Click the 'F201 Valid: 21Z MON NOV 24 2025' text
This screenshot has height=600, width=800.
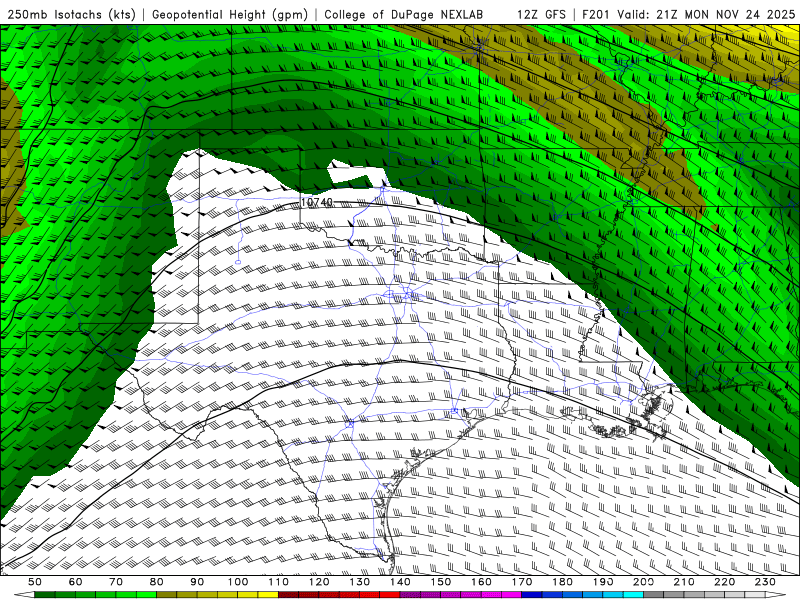(x=688, y=14)
